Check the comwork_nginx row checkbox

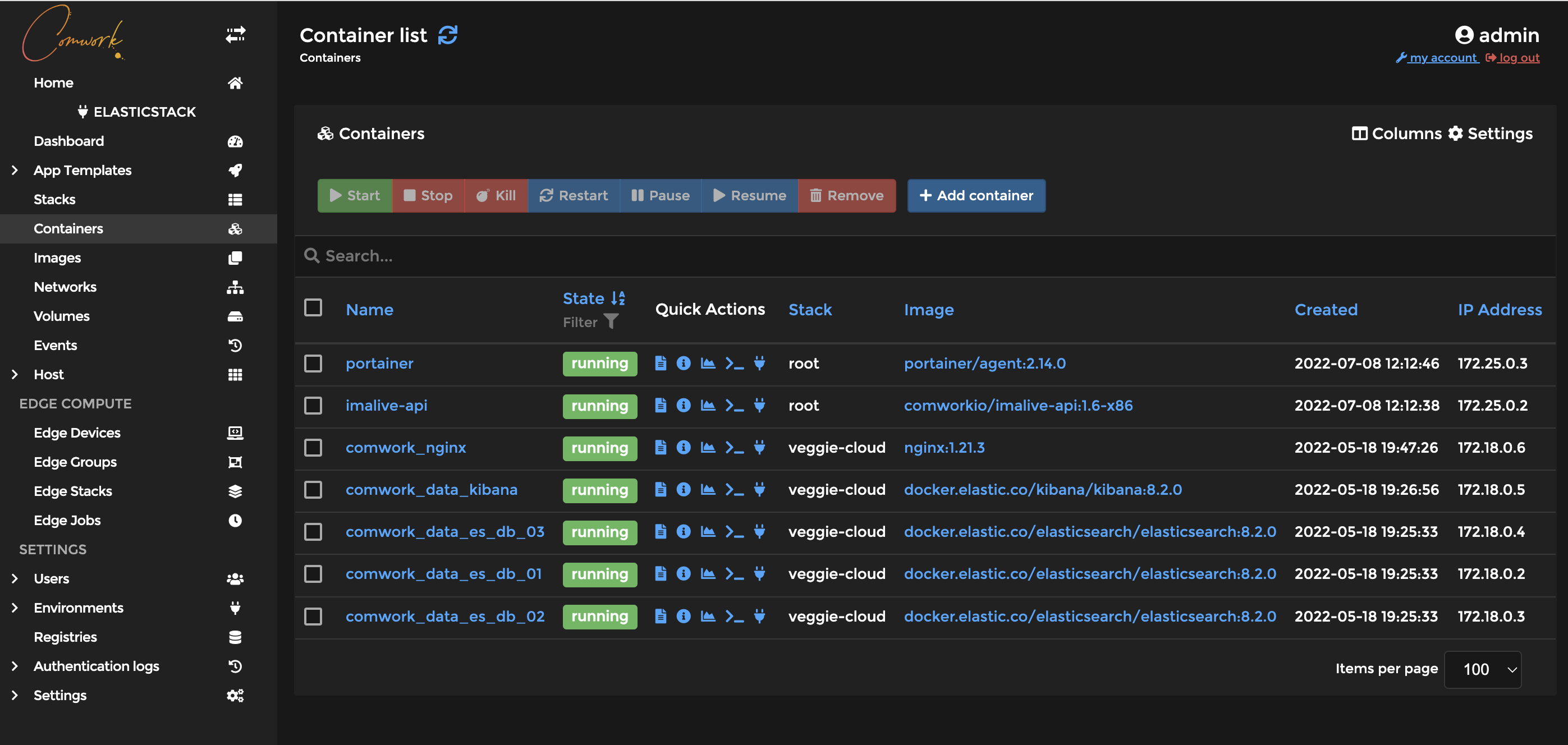click(313, 447)
